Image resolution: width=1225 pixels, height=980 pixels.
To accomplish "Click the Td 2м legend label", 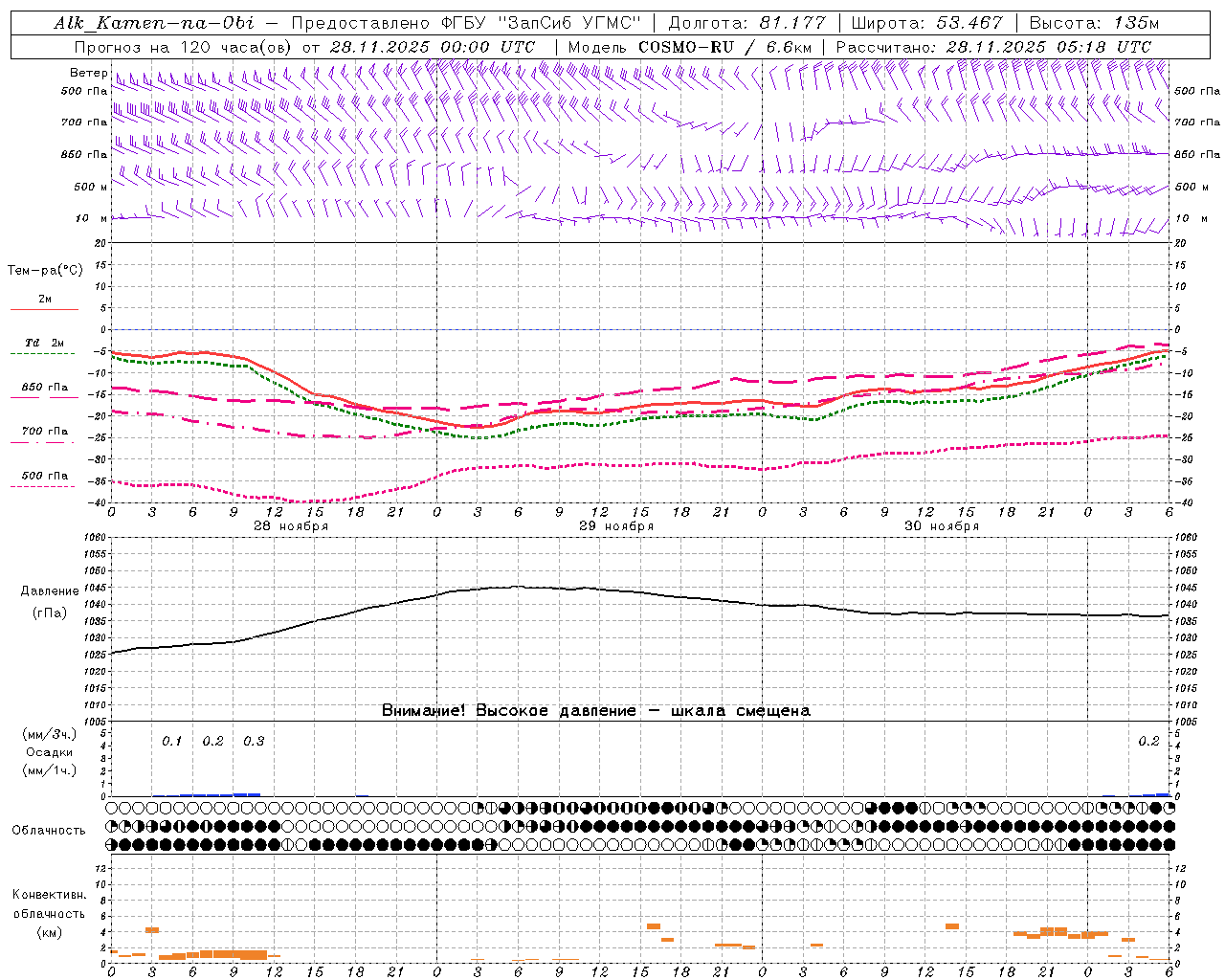I will pos(45,343).
